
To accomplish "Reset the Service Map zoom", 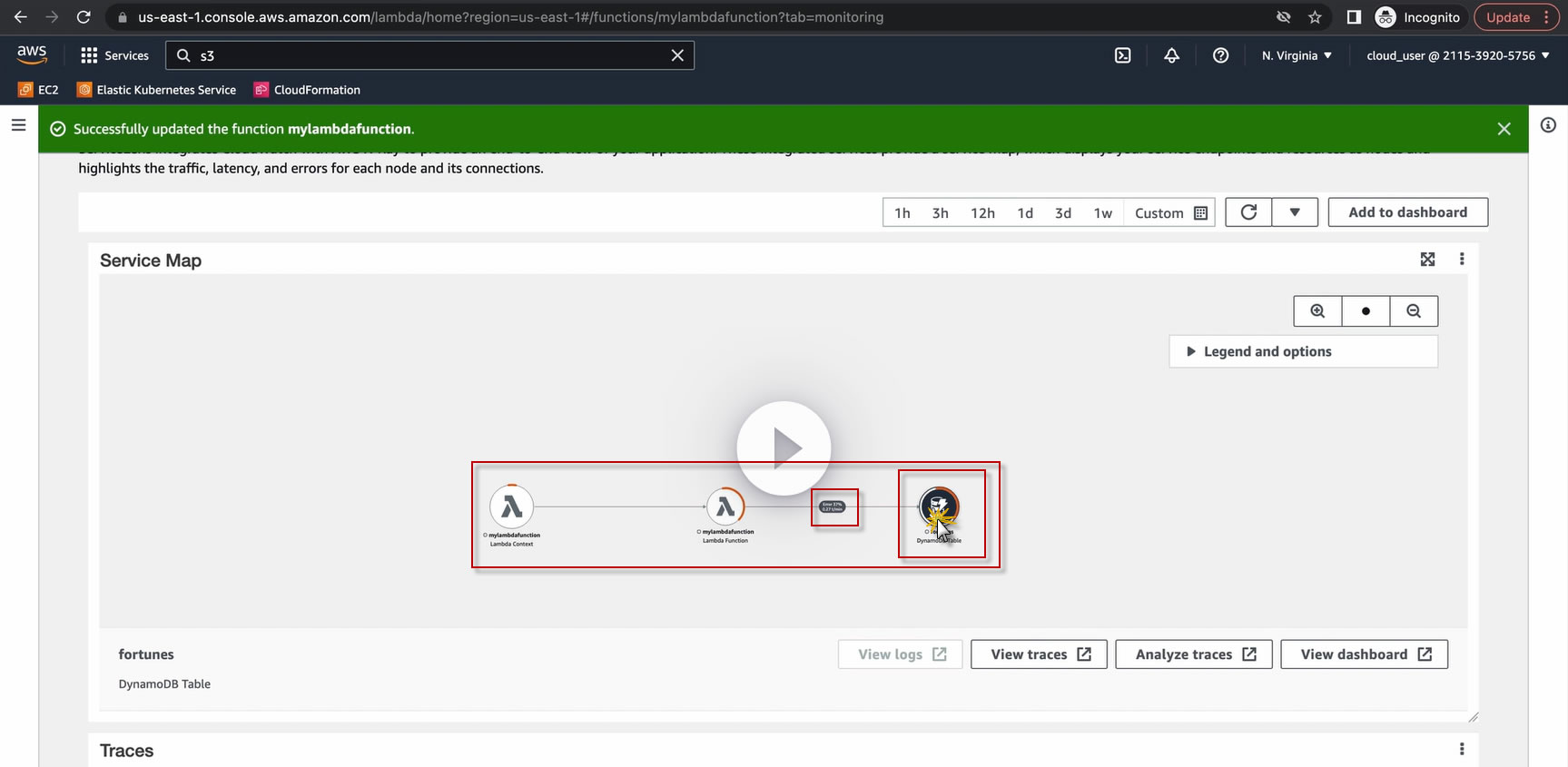I will coord(1366,311).
